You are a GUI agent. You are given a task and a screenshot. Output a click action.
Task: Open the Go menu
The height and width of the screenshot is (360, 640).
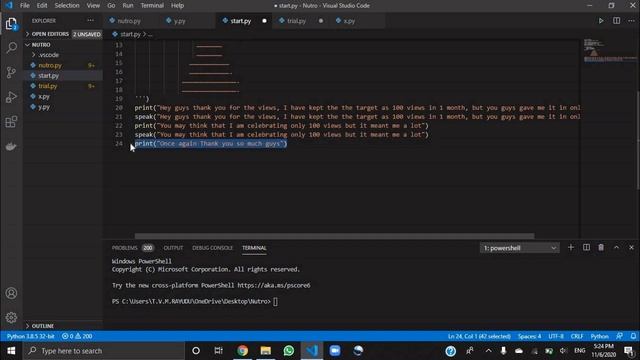pos(111,5)
